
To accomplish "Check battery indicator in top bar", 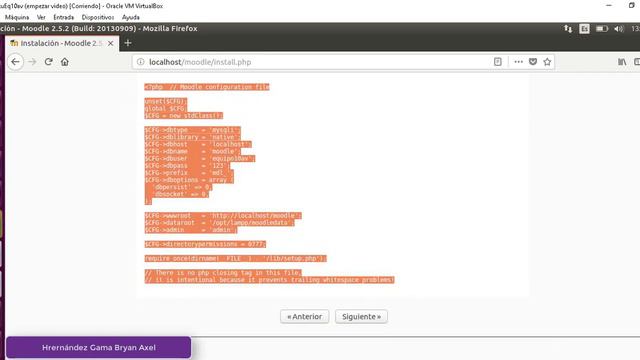I will pyautogui.click(x=602, y=29).
